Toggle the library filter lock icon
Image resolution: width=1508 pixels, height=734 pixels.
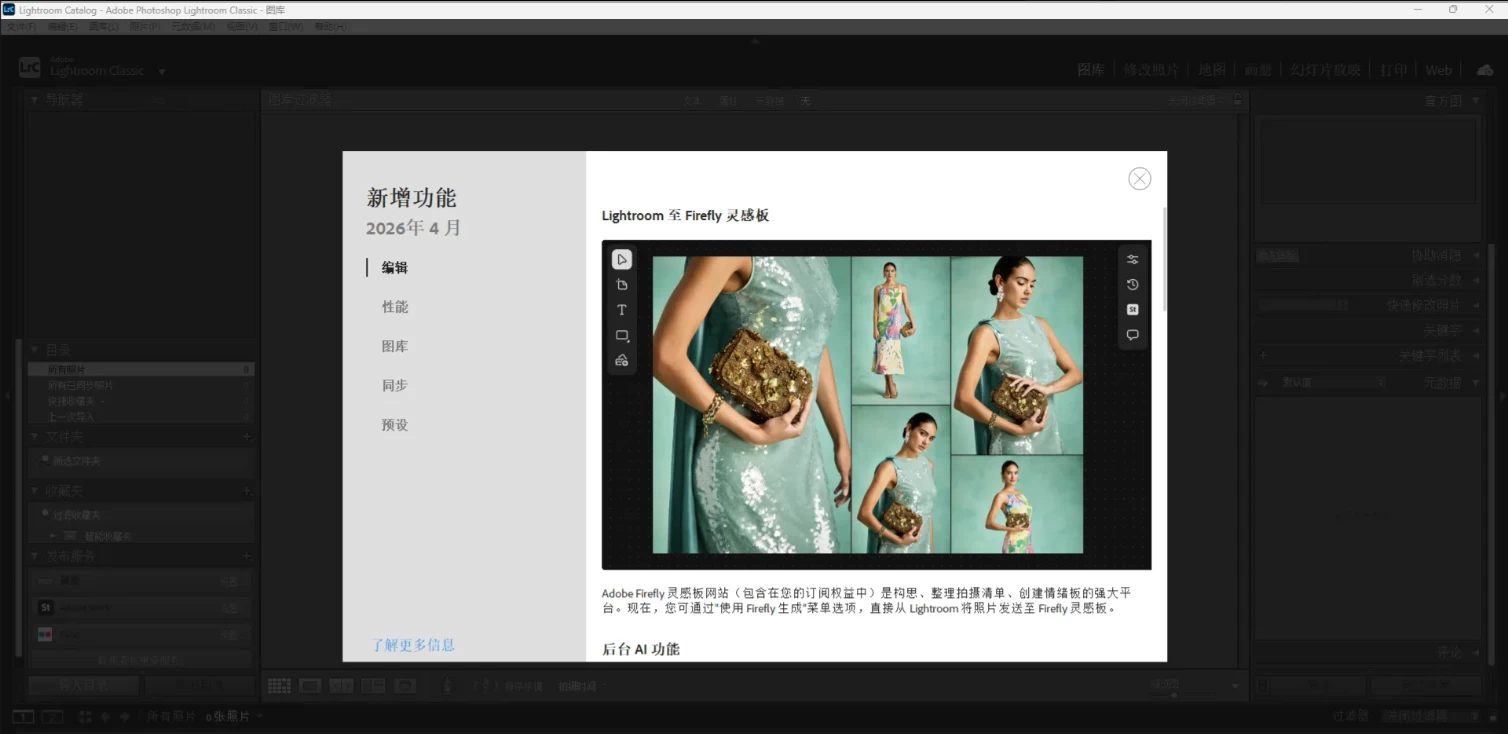(x=1238, y=100)
